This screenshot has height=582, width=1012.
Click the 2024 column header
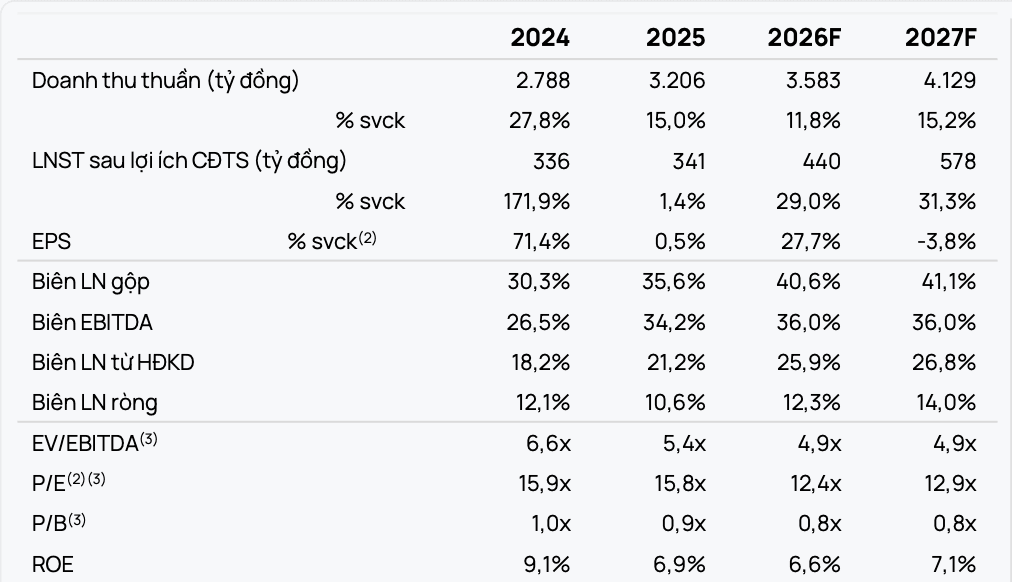click(540, 37)
